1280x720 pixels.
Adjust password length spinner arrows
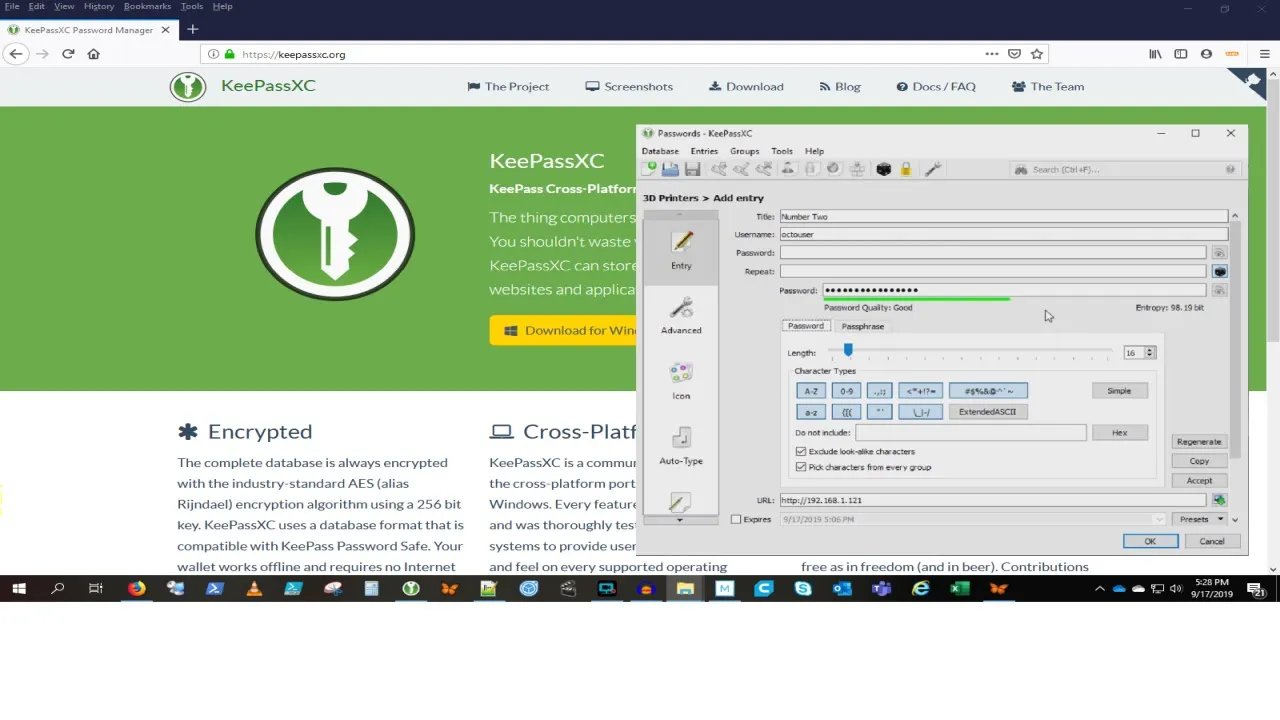pos(1150,353)
